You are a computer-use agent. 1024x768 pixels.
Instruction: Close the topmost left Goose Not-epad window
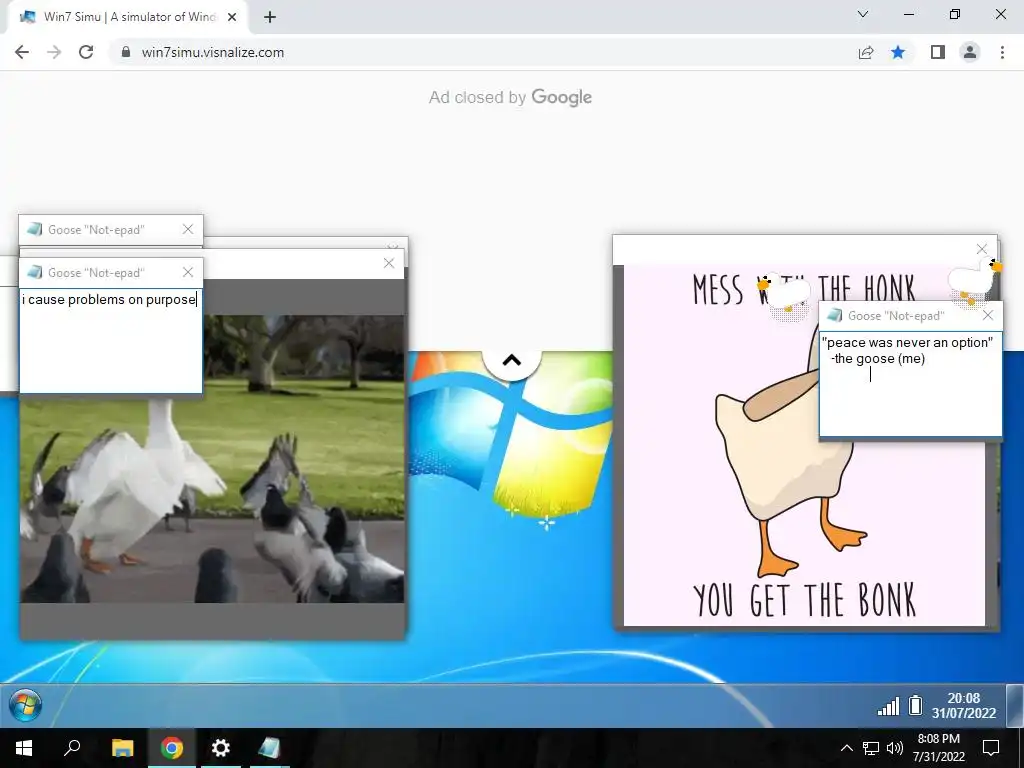[188, 229]
